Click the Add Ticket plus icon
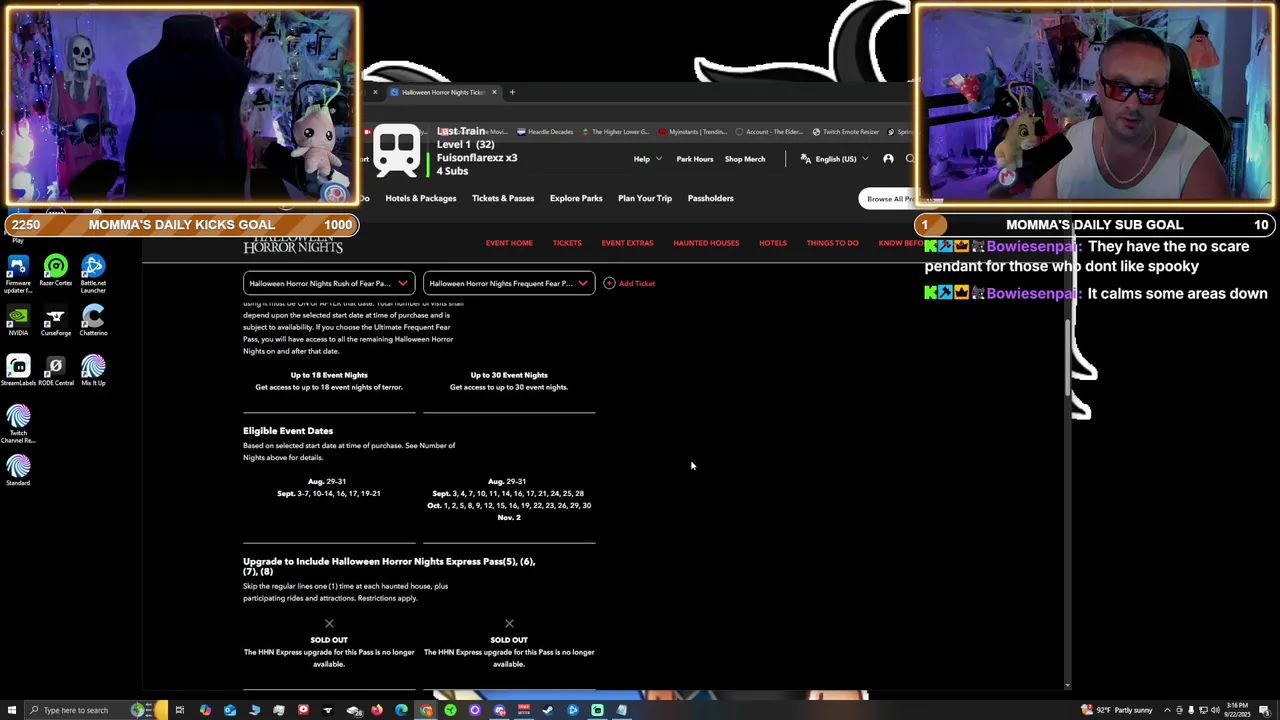 point(609,283)
